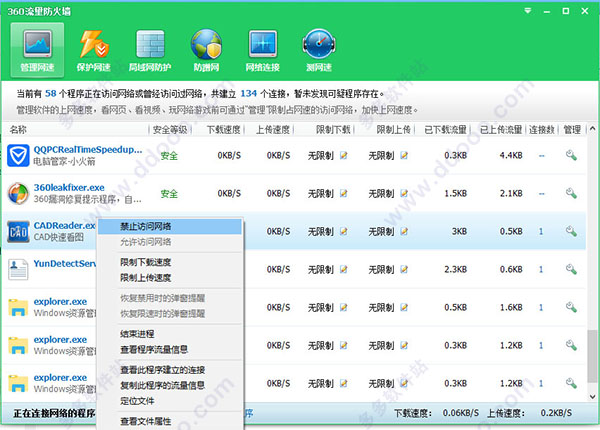Click the 360leakfixer.exe app icon

tap(18, 194)
